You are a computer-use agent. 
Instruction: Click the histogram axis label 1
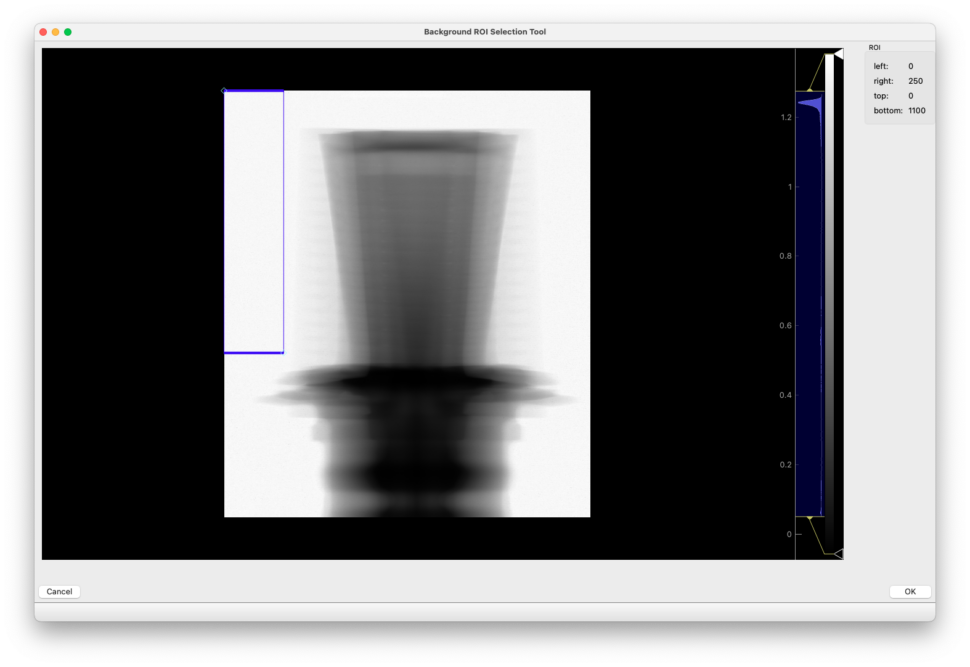(x=790, y=187)
